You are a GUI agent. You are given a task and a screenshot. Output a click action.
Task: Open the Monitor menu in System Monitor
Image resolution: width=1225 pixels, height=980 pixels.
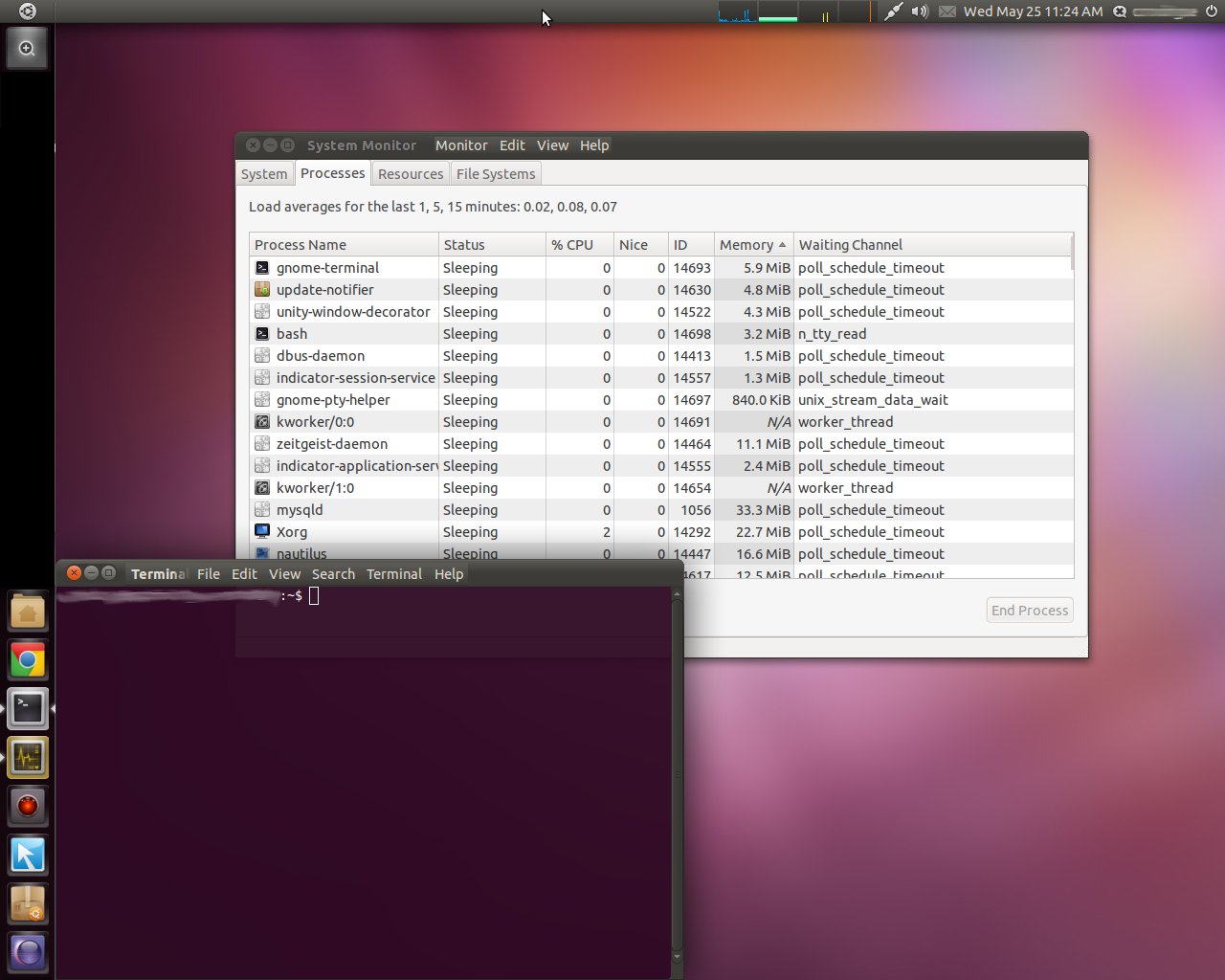[x=461, y=145]
